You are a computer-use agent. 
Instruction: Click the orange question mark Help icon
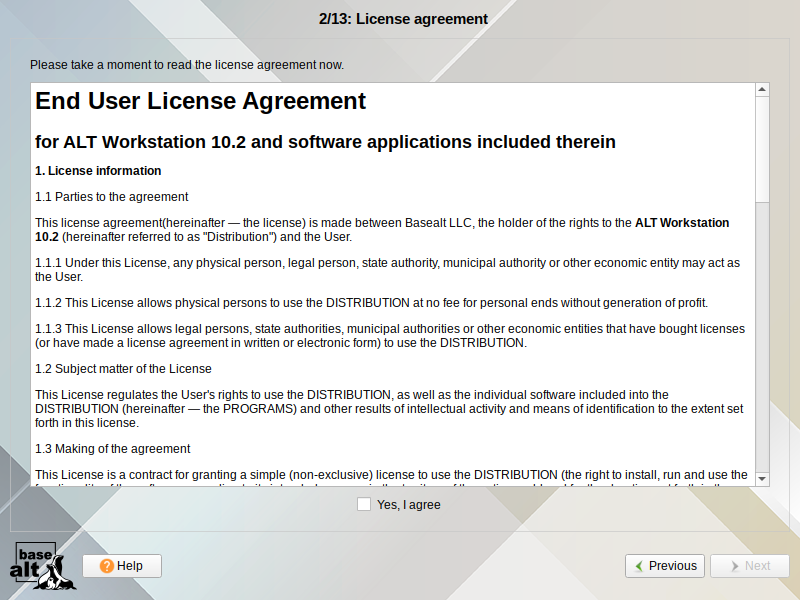coord(107,566)
